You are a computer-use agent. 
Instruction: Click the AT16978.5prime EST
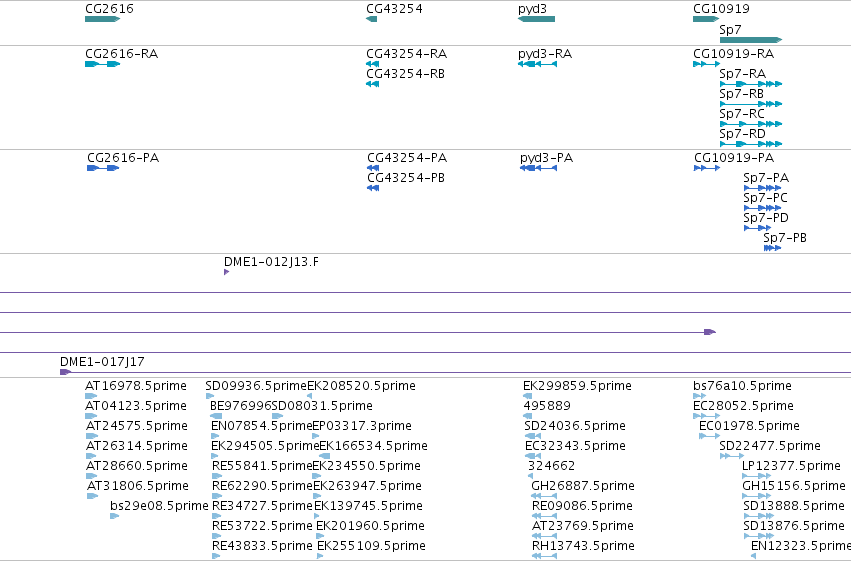pos(91,396)
